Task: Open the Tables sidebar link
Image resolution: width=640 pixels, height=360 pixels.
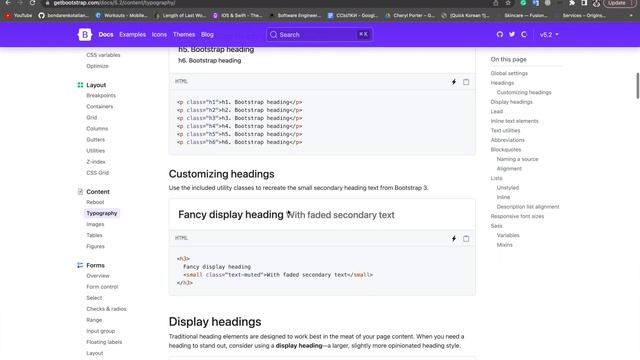Action: click(x=94, y=235)
